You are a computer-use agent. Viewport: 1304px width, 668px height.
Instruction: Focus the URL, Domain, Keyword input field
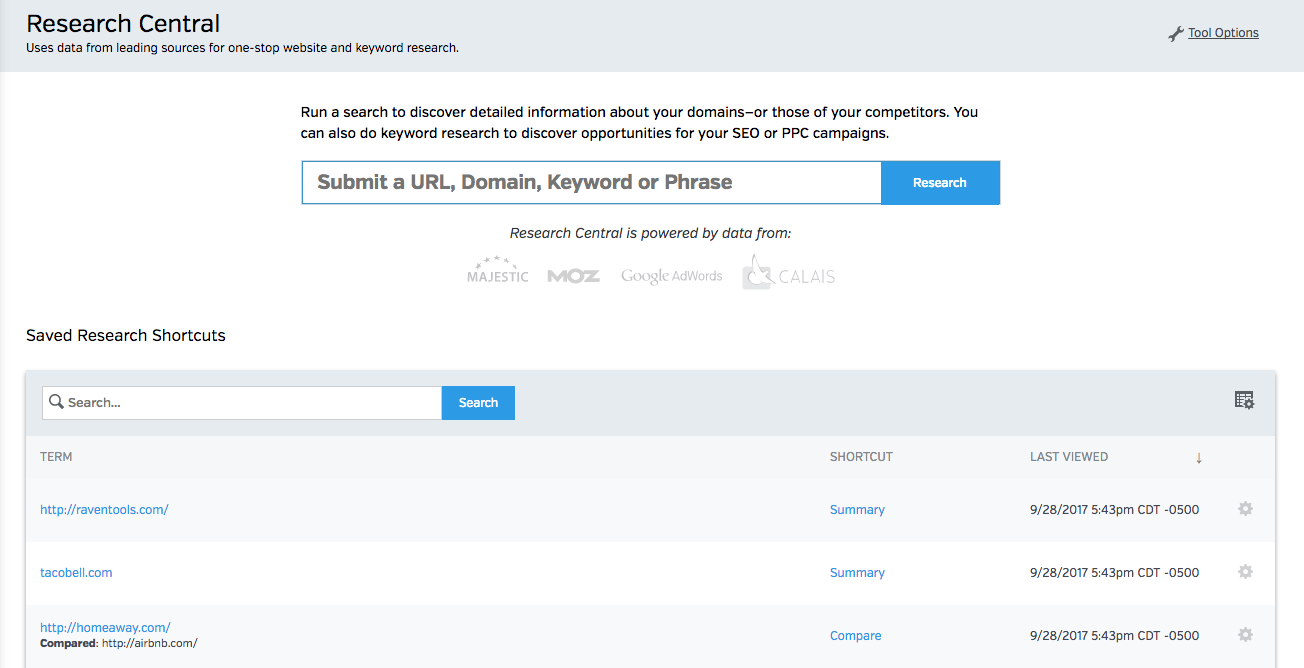pos(591,183)
